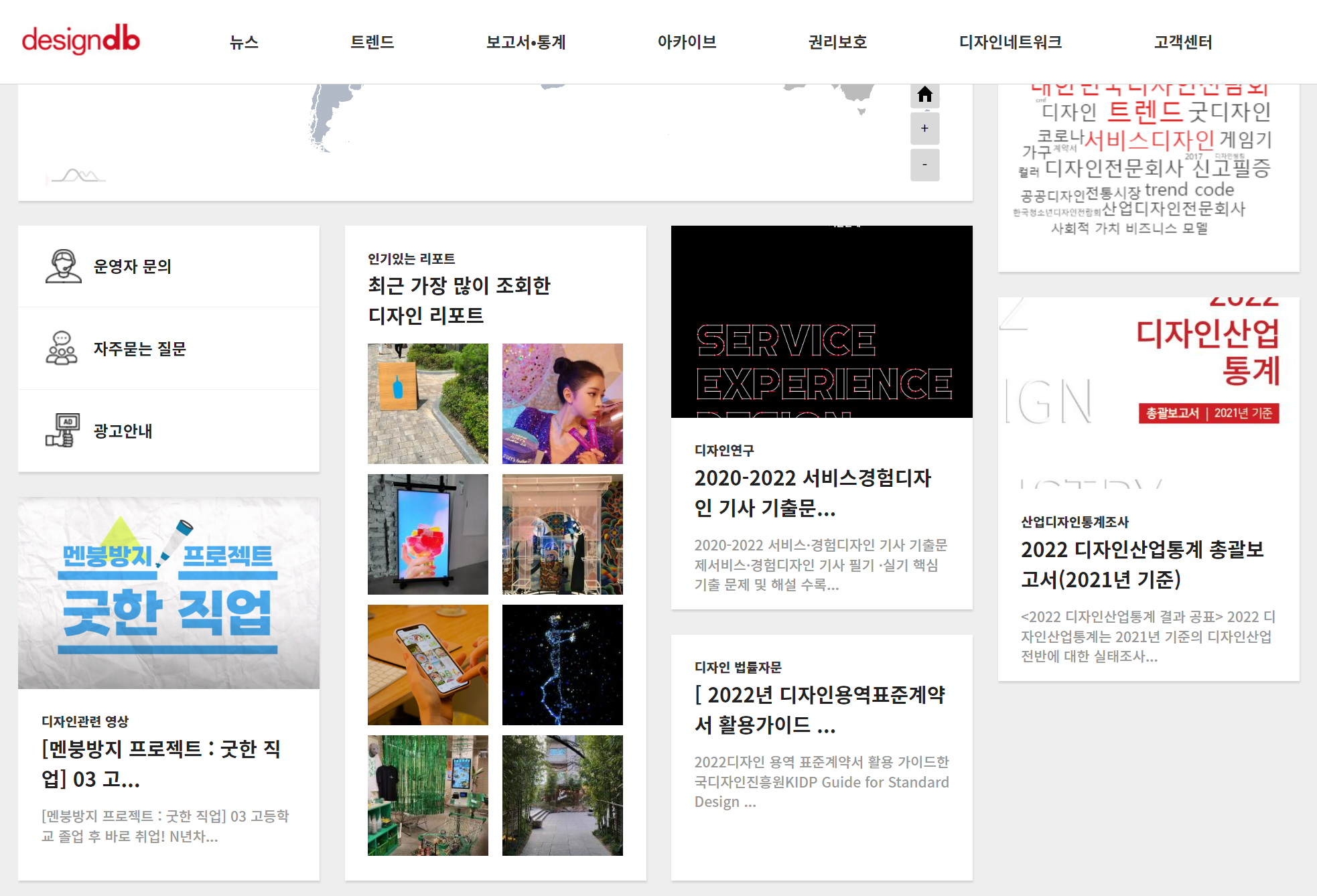Image resolution: width=1317 pixels, height=896 pixels.
Task: Zoom in the map with plus button
Action: (x=924, y=129)
